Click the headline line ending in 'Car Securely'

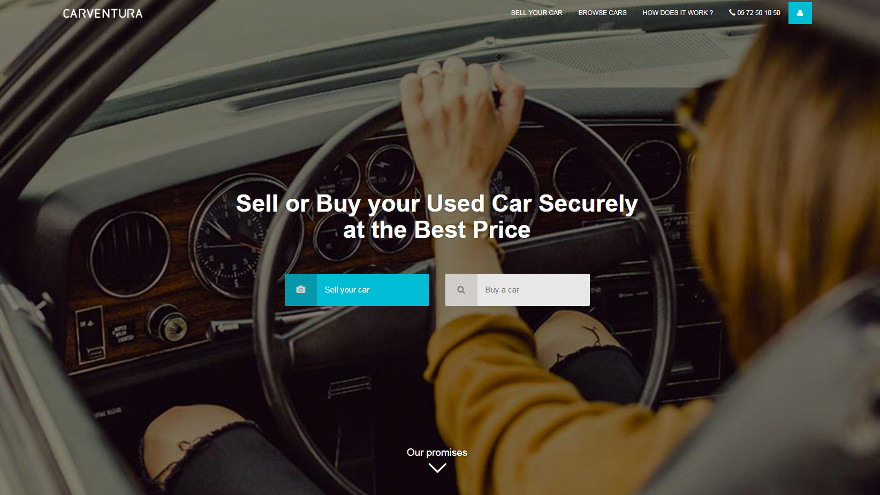click(x=437, y=204)
